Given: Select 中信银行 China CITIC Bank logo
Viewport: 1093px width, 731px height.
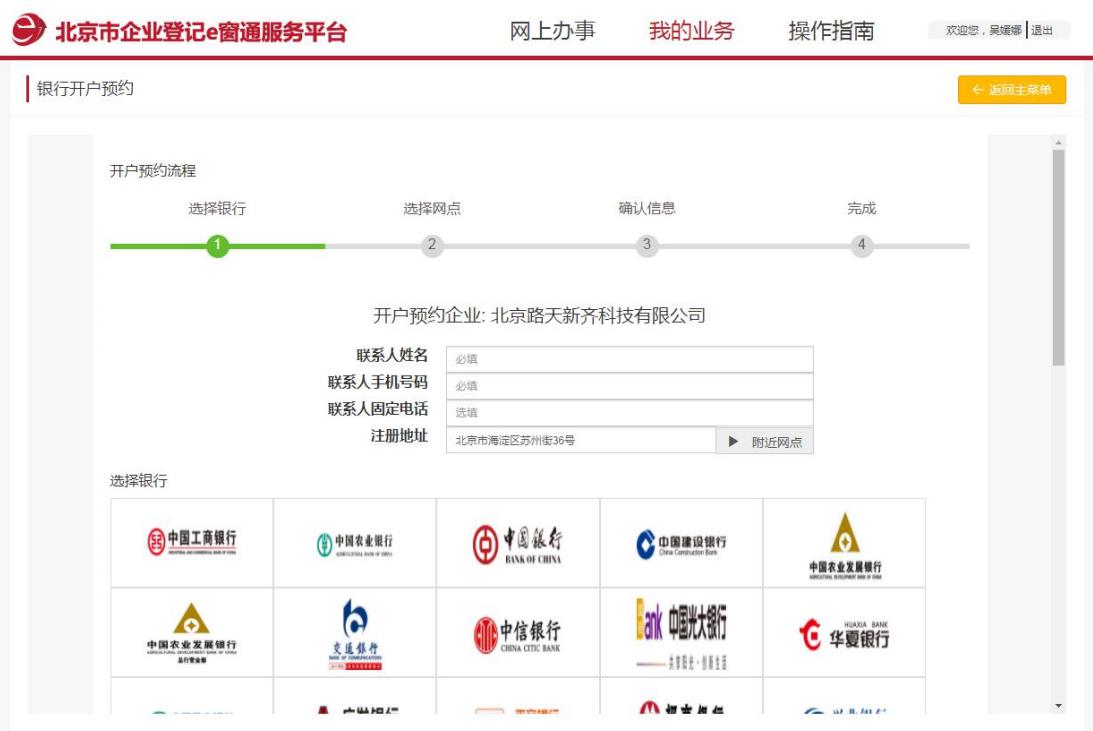Looking at the screenshot, I should point(517,633).
